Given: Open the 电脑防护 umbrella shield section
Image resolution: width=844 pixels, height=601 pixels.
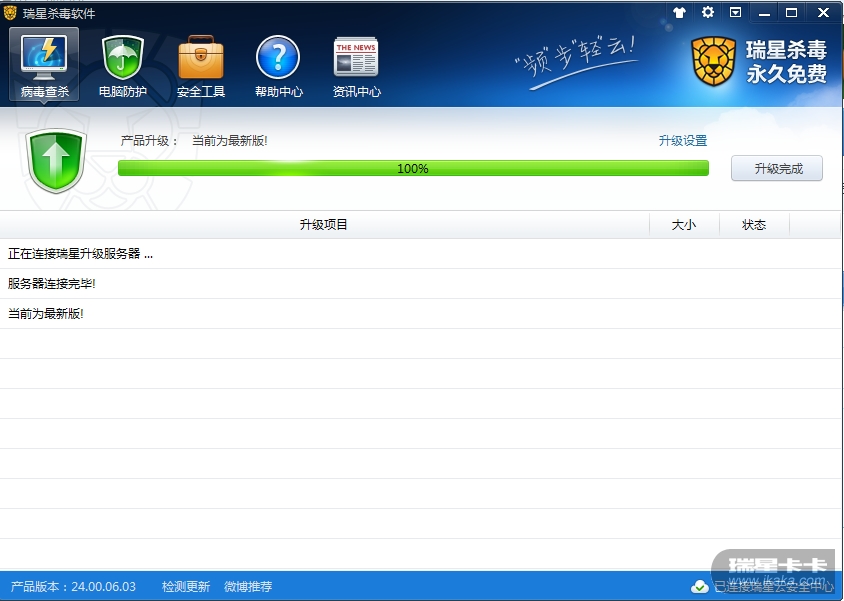Looking at the screenshot, I should tap(123, 66).
